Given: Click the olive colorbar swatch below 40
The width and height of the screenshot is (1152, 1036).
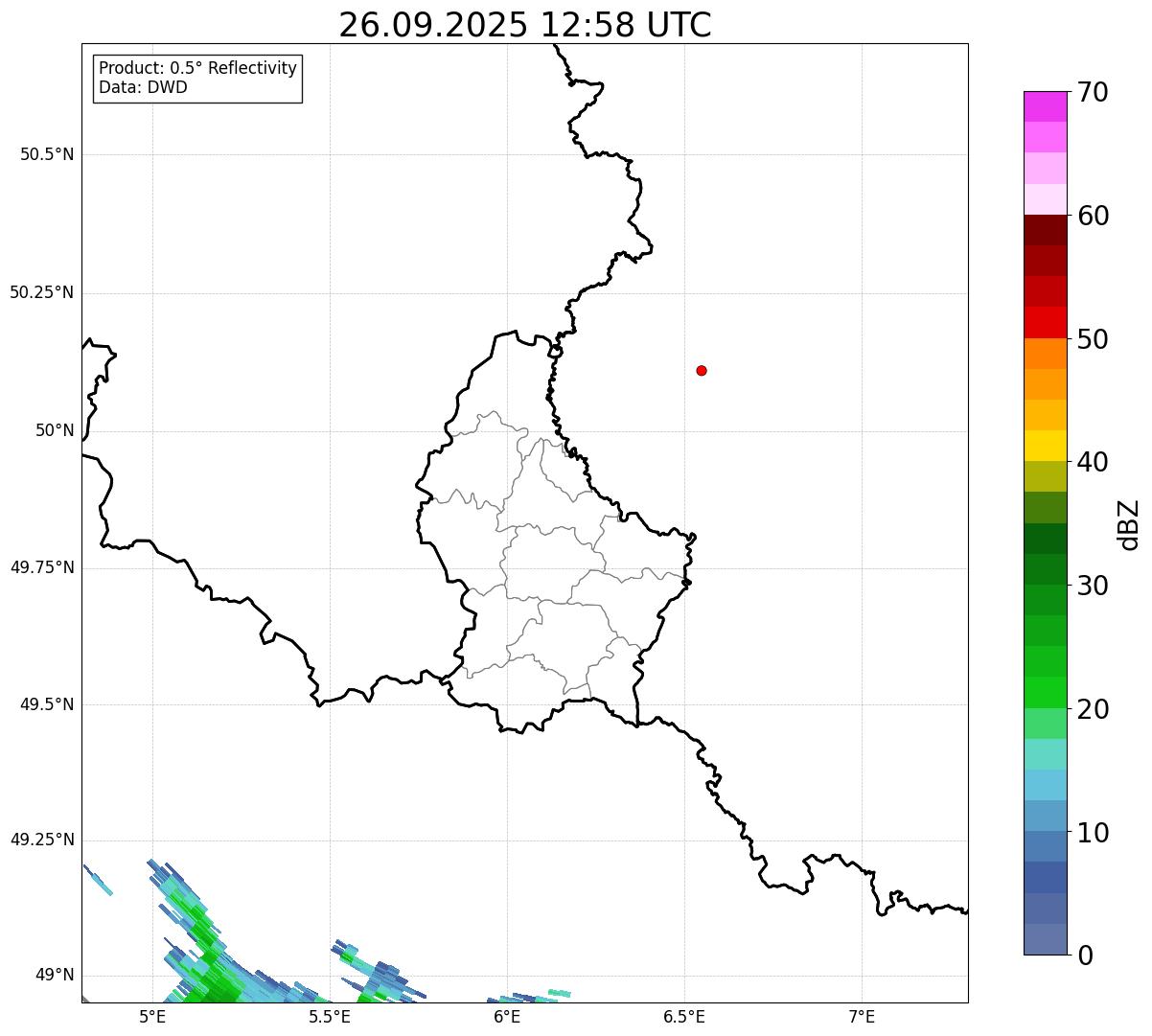Looking at the screenshot, I should [x=1045, y=476].
